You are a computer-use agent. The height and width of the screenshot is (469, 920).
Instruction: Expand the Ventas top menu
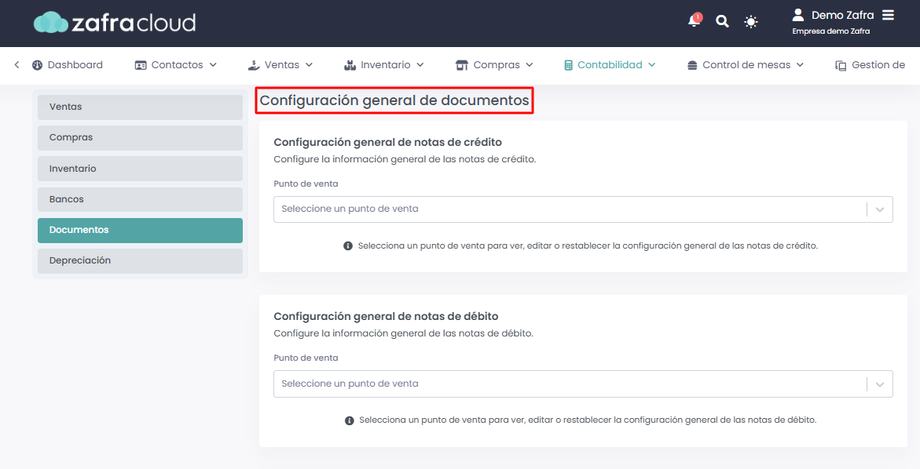[x=280, y=65]
